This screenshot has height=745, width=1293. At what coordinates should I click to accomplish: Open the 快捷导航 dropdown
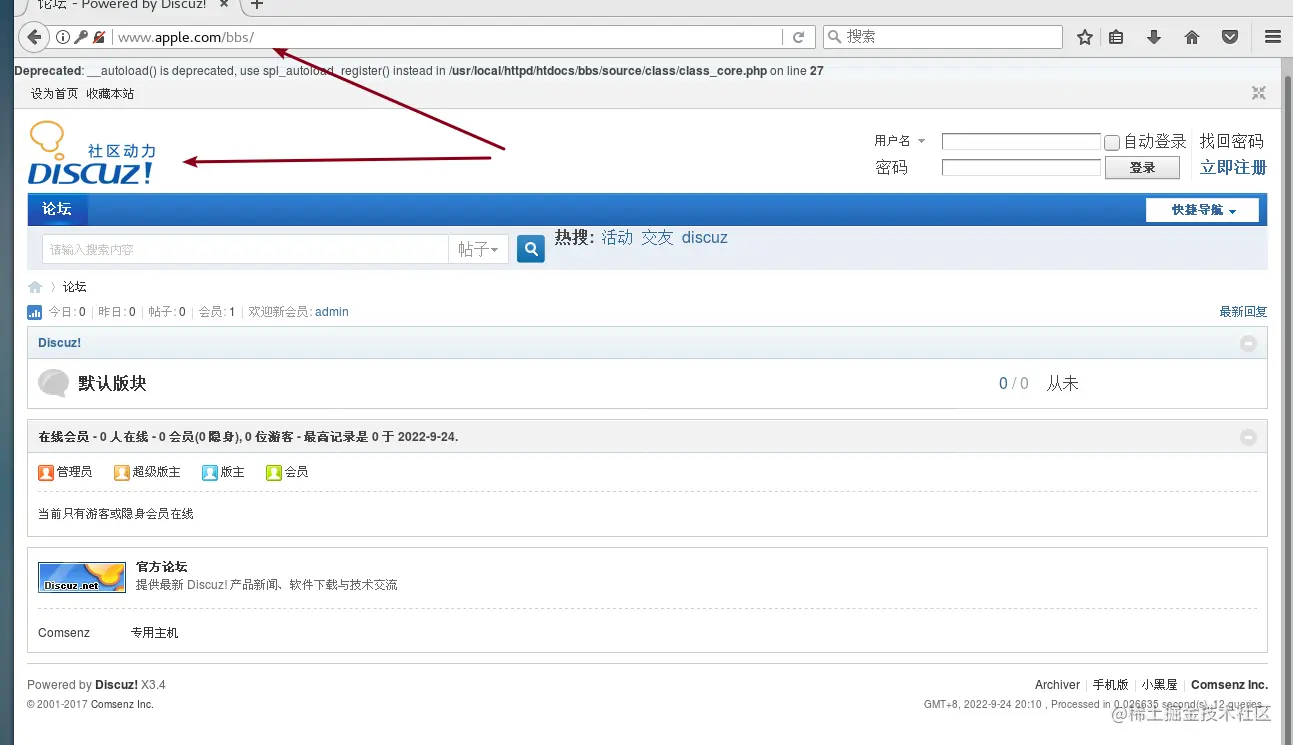click(x=1203, y=210)
